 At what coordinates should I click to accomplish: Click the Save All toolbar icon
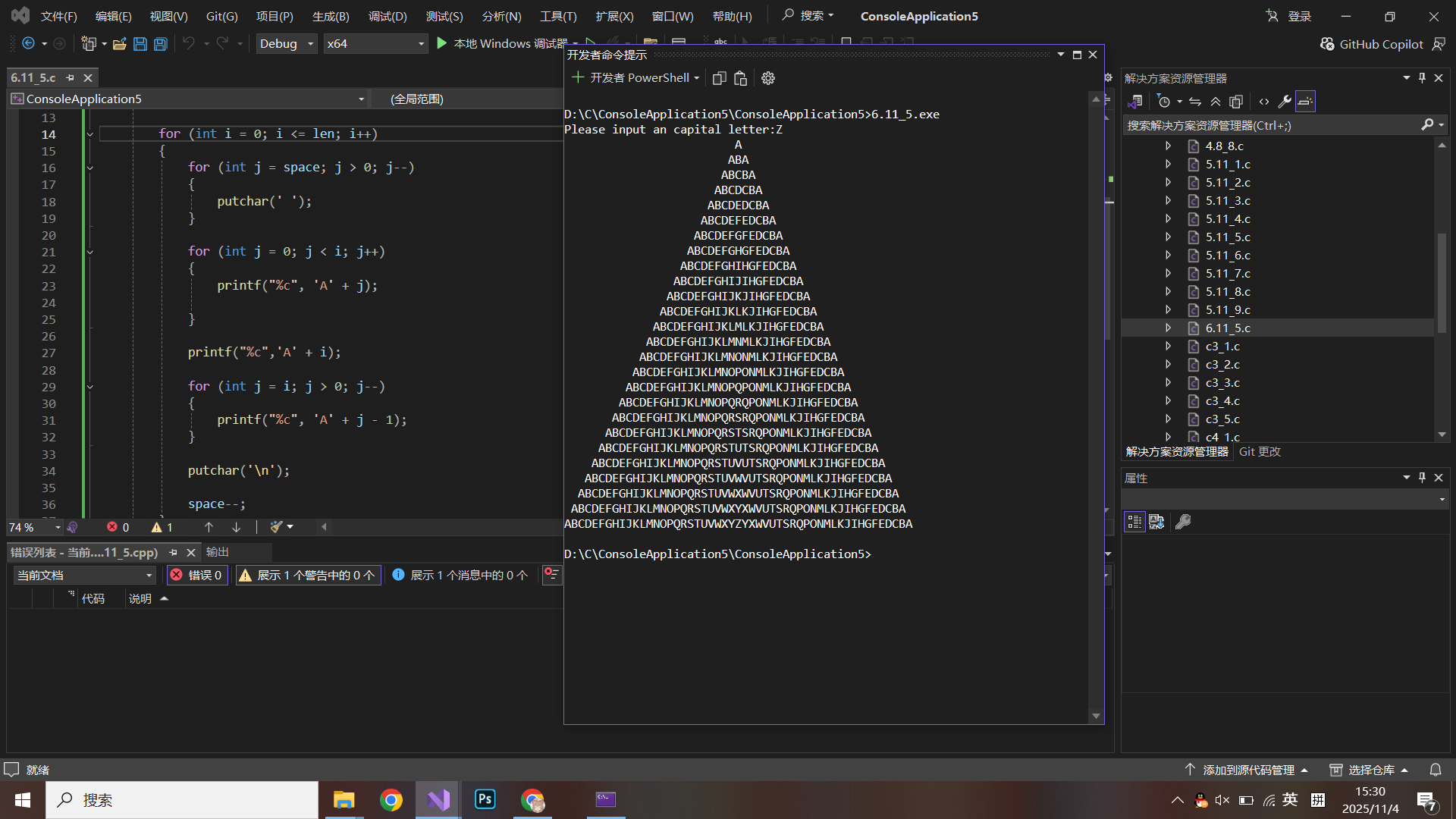click(x=161, y=44)
